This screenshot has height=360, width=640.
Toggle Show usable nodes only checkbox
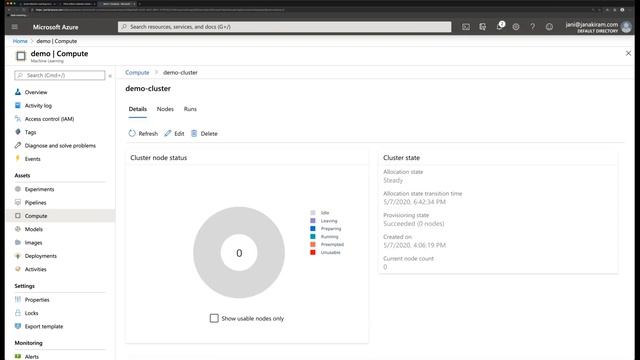(x=214, y=318)
